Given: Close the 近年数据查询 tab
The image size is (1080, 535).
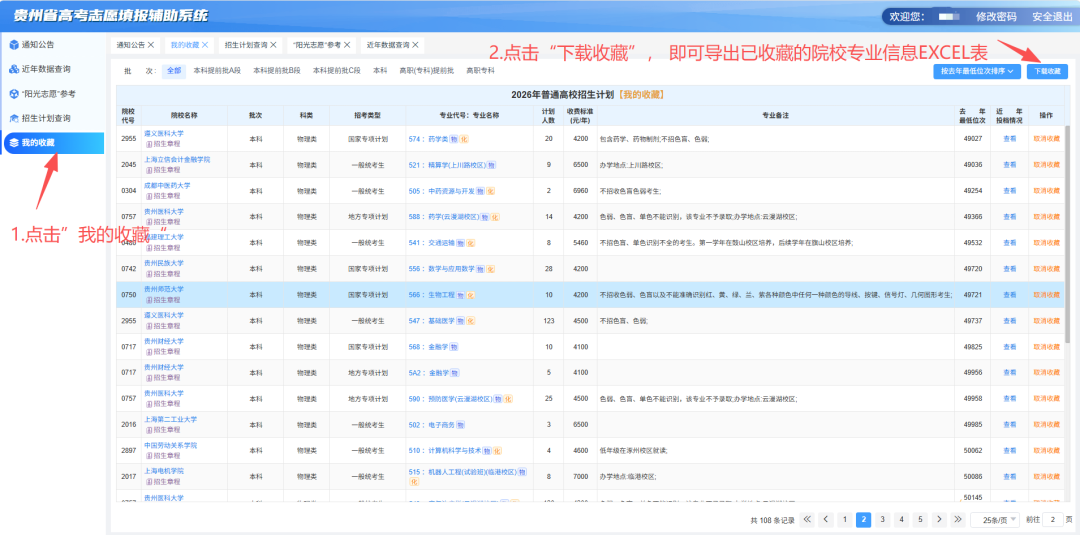Looking at the screenshot, I should [414, 45].
